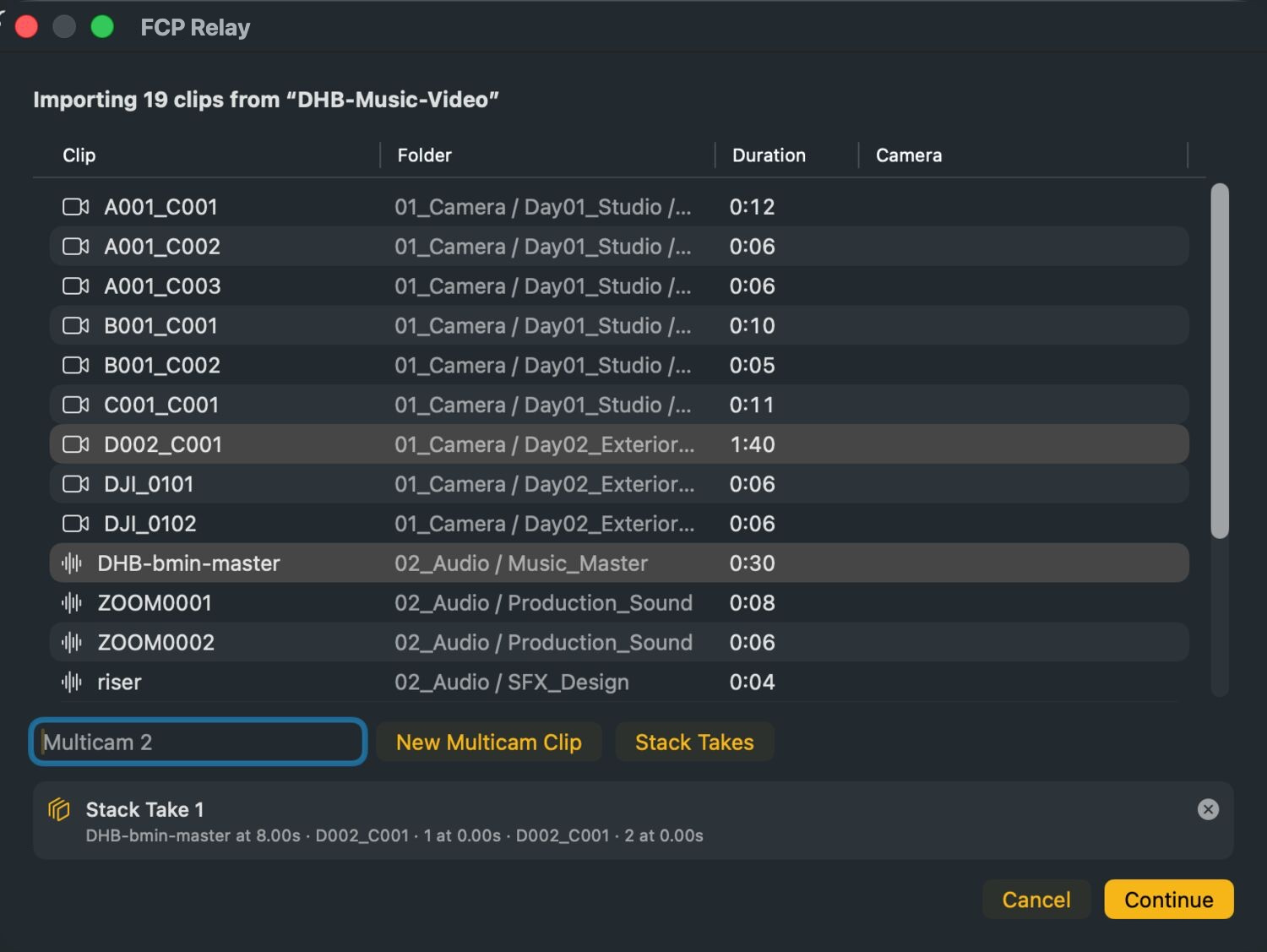Screen dimensions: 1267x952
Task: Select the camera icon on the A001_C003 row
Action: [76, 286]
